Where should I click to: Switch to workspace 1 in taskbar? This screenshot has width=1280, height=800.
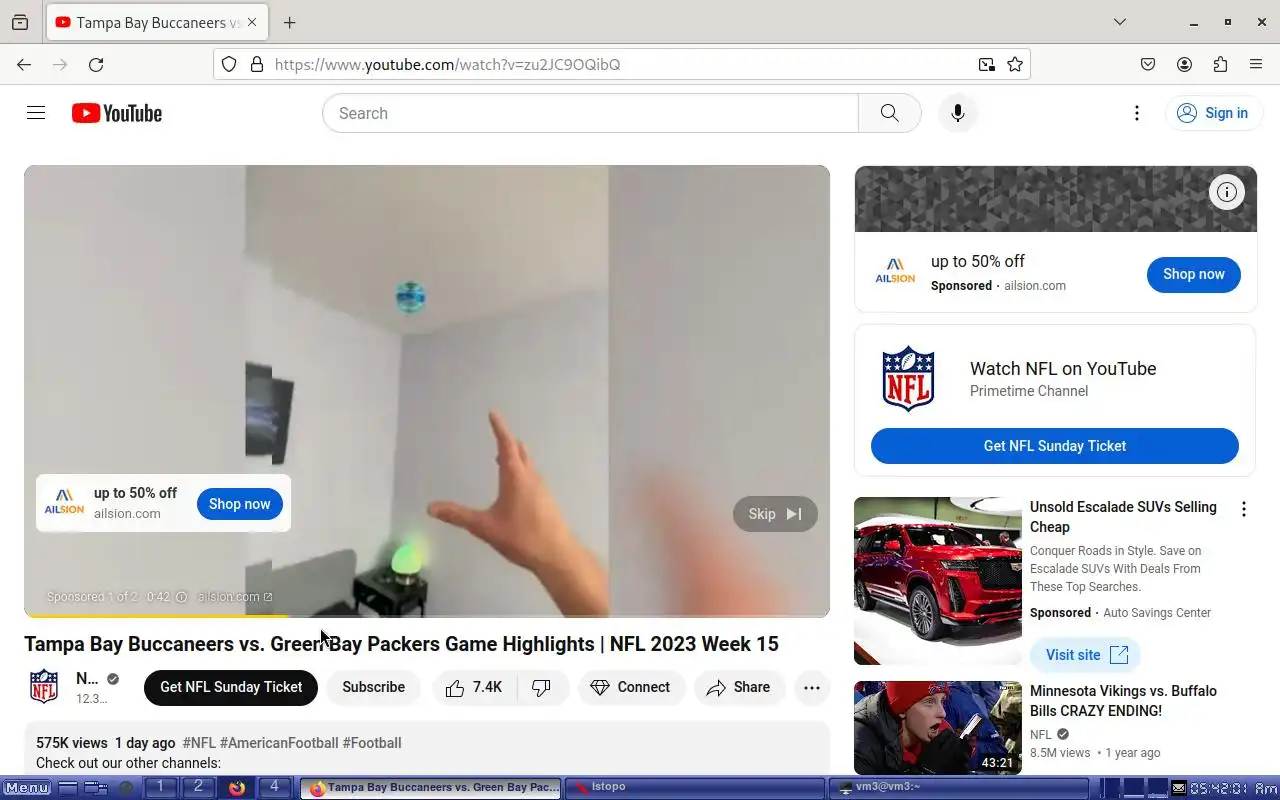click(x=160, y=787)
